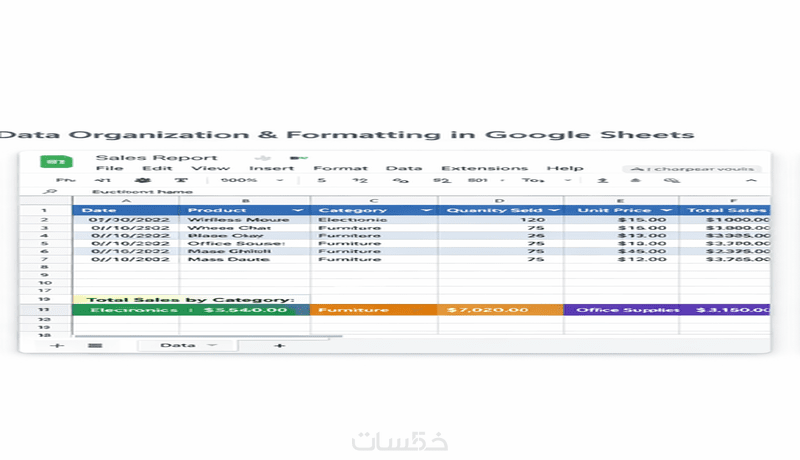
Task: Click the plus button after the Data tab
Action: tap(279, 345)
